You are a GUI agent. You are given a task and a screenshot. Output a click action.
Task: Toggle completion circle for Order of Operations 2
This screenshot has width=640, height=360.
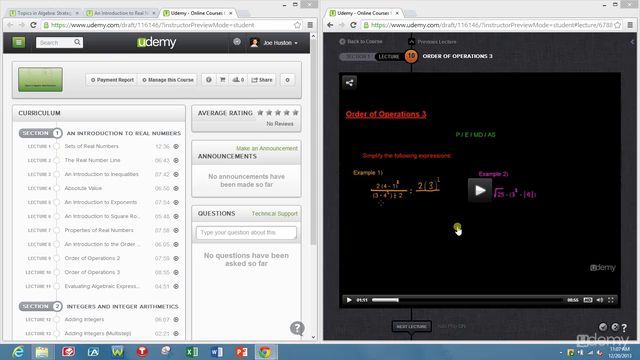click(x=56, y=258)
